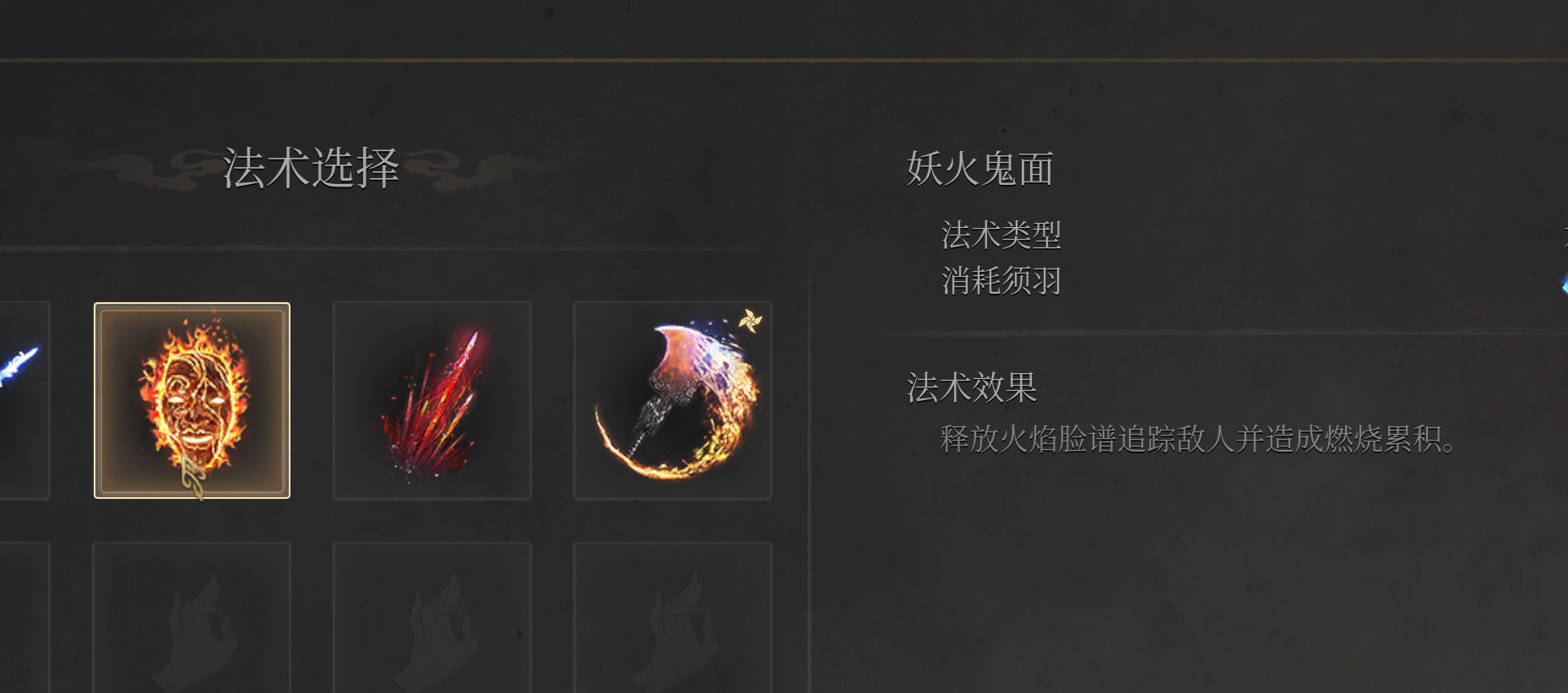Click the 法术效果 section heading
Image resolution: width=1568 pixels, height=693 pixels.
click(x=971, y=388)
